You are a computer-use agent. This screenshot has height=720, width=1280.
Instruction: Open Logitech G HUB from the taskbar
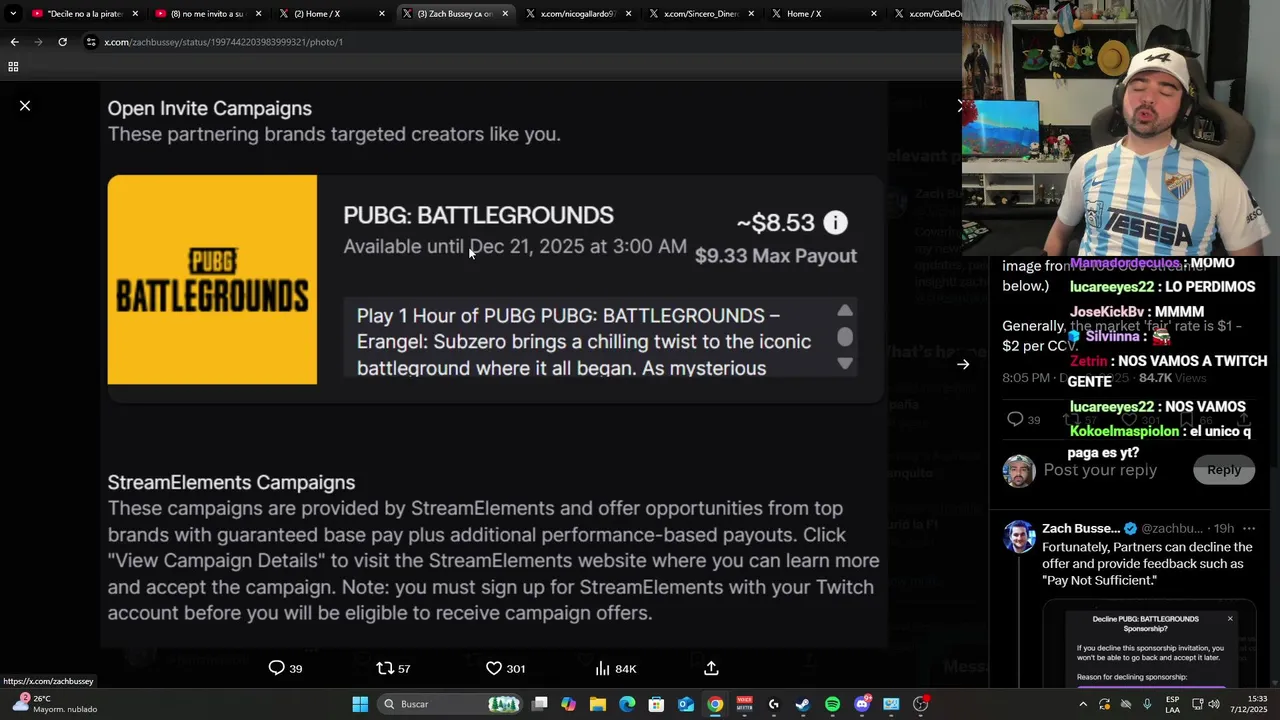pyautogui.click(x=774, y=704)
